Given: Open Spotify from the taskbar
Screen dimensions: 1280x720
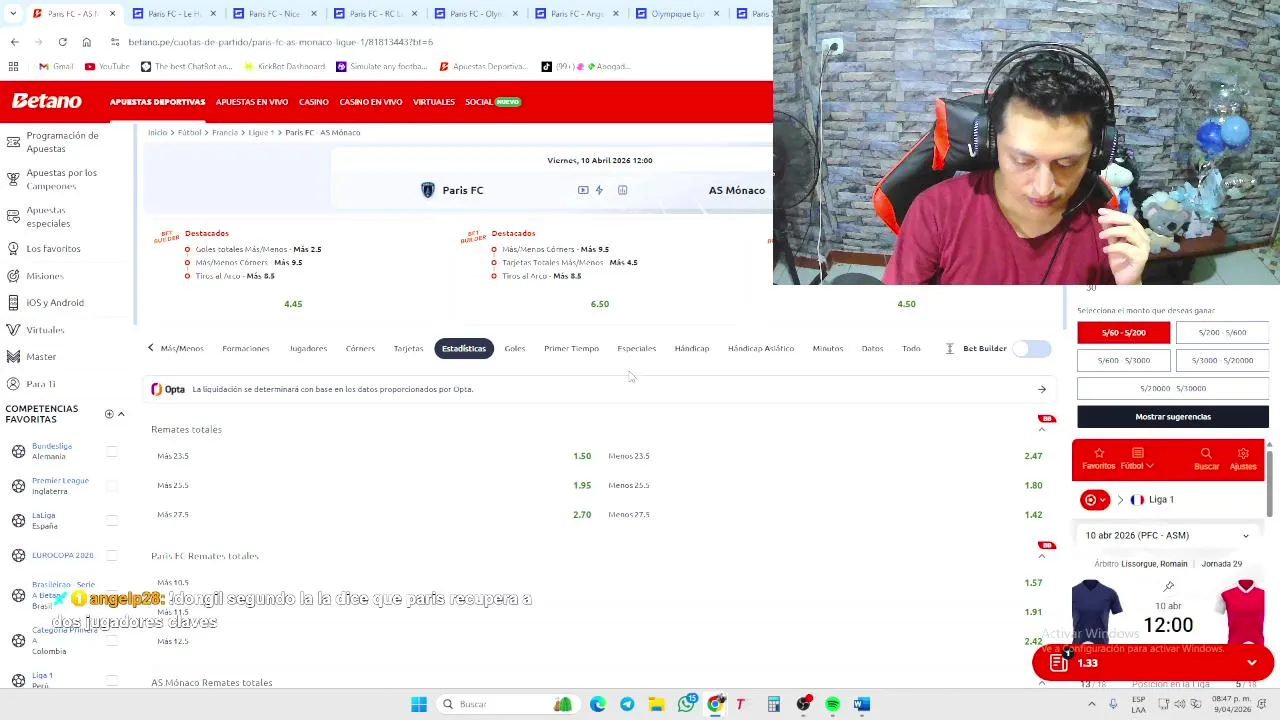Looking at the screenshot, I should [x=832, y=704].
